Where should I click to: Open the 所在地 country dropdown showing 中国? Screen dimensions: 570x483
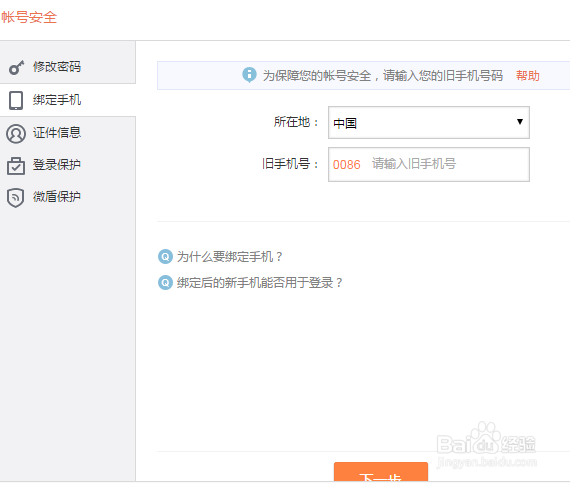429,122
